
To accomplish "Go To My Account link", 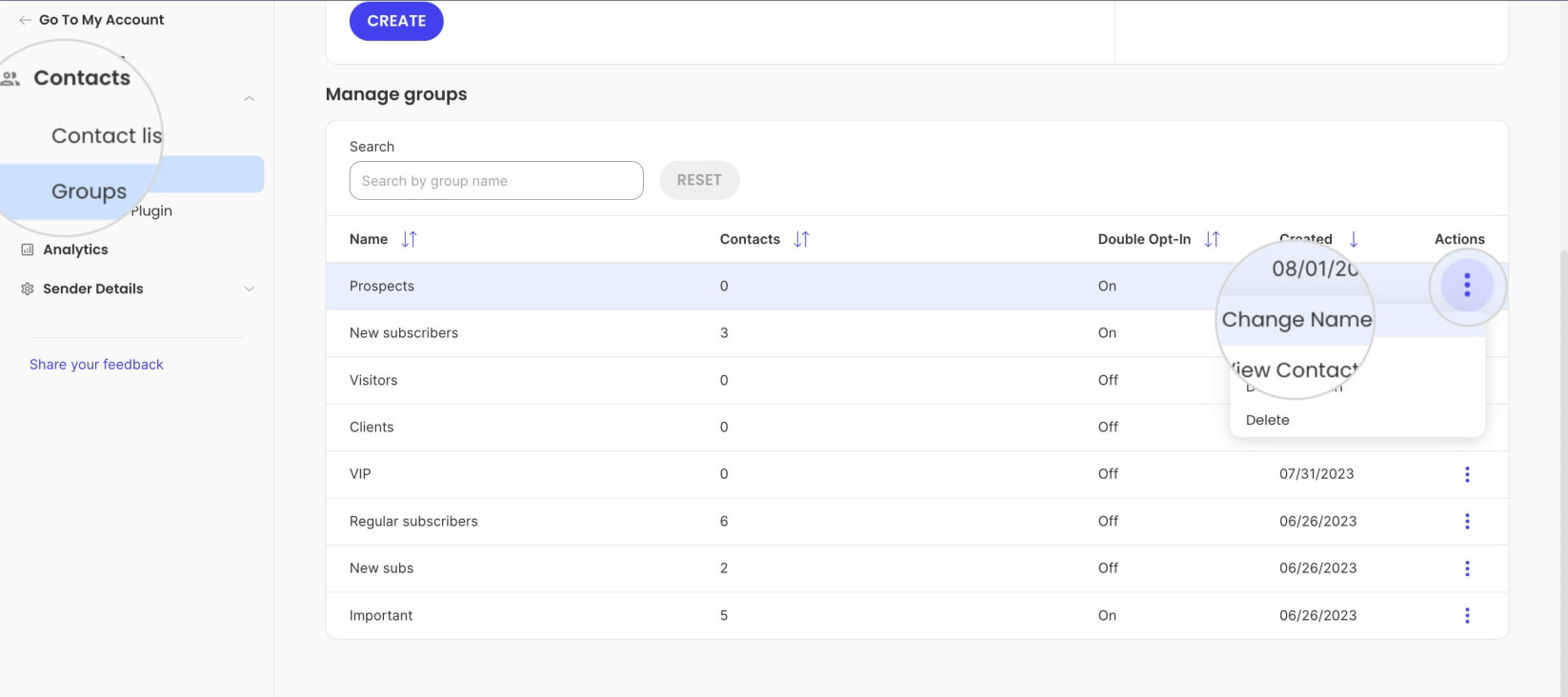I will tap(101, 20).
